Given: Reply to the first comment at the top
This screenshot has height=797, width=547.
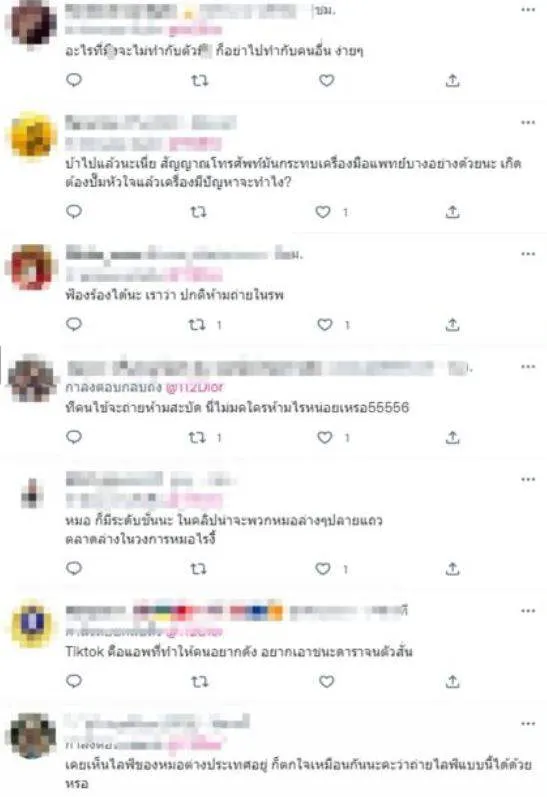Looking at the screenshot, I should point(74,80).
